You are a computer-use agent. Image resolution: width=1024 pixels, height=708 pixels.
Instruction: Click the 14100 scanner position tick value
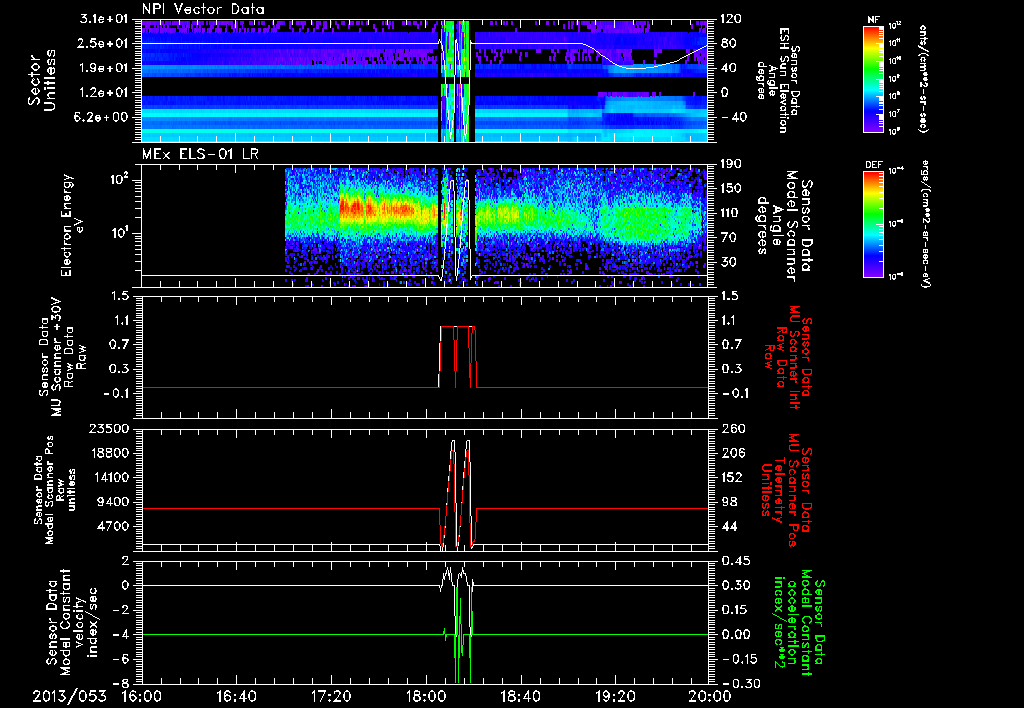(109, 477)
